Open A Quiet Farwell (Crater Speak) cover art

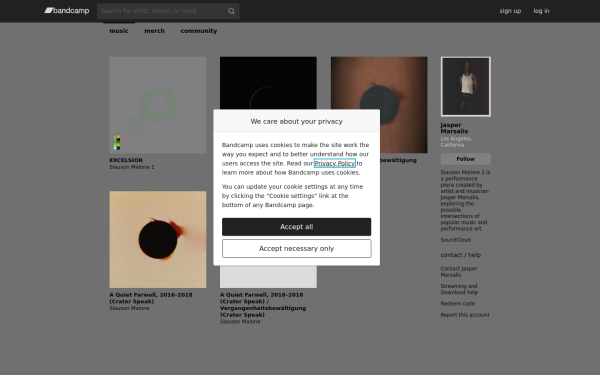[158, 240]
